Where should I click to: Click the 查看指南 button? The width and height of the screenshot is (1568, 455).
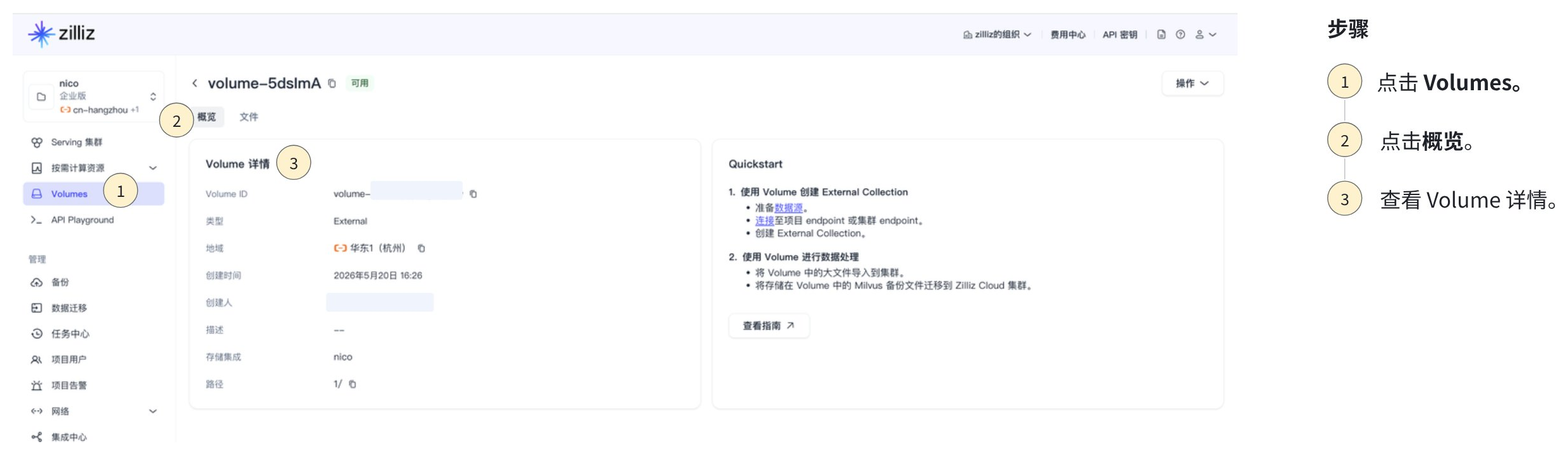(x=769, y=326)
